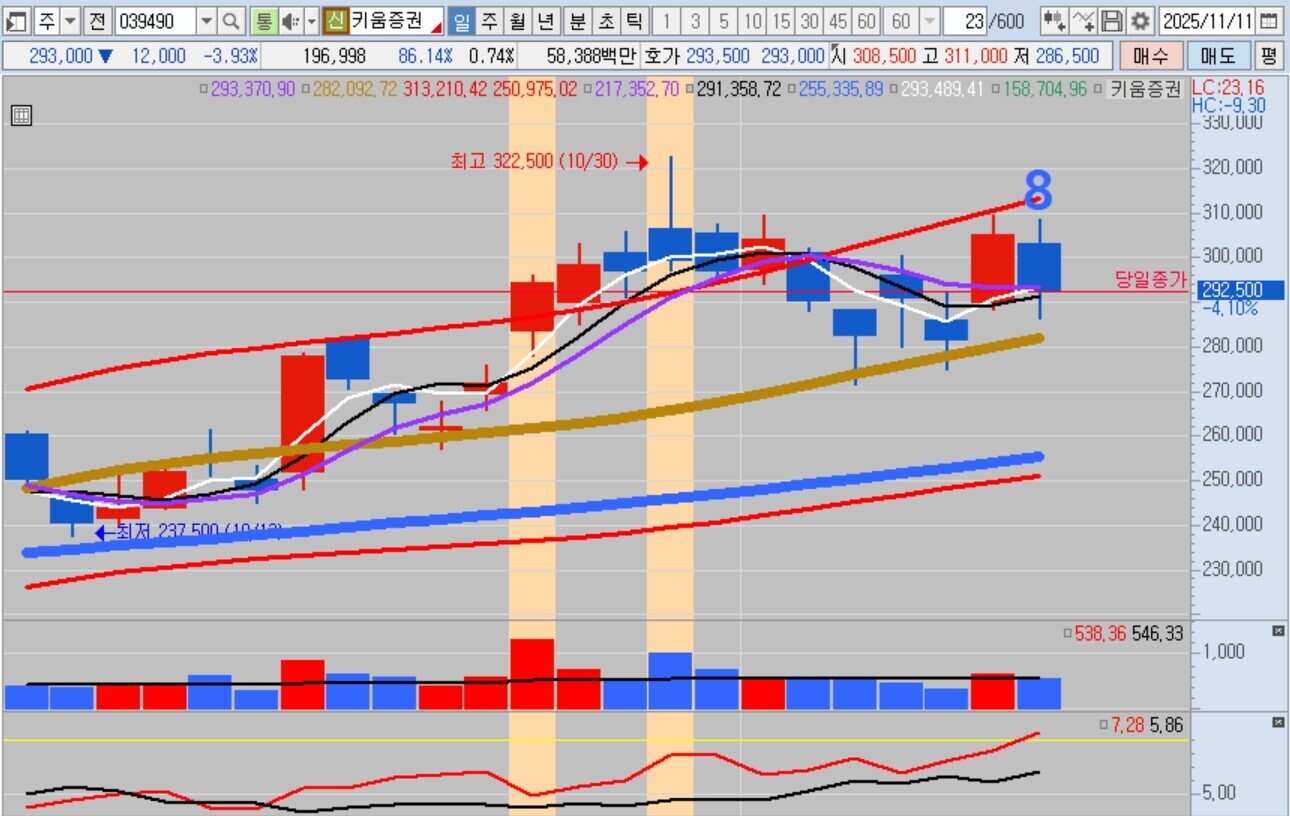Toggle the green 통 button
This screenshot has height=816, width=1290.
pyautogui.click(x=263, y=20)
